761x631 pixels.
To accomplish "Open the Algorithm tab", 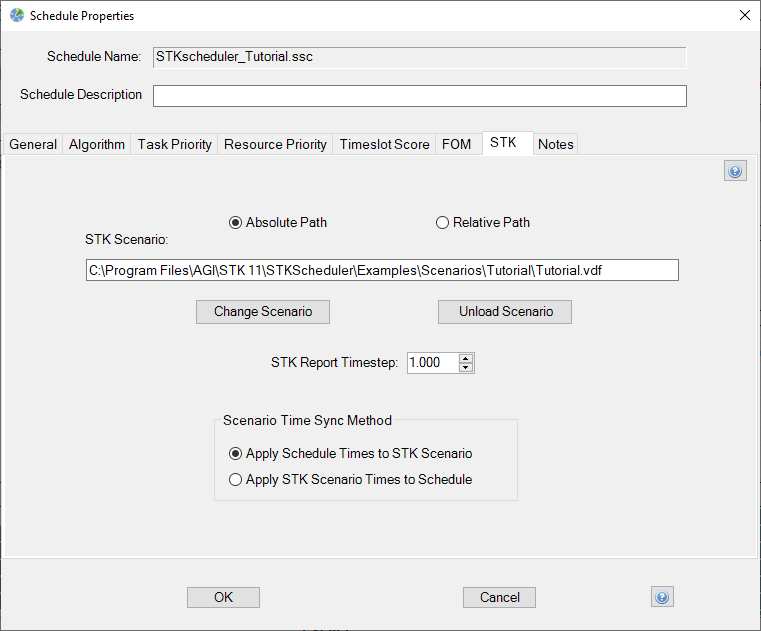I will [x=97, y=144].
